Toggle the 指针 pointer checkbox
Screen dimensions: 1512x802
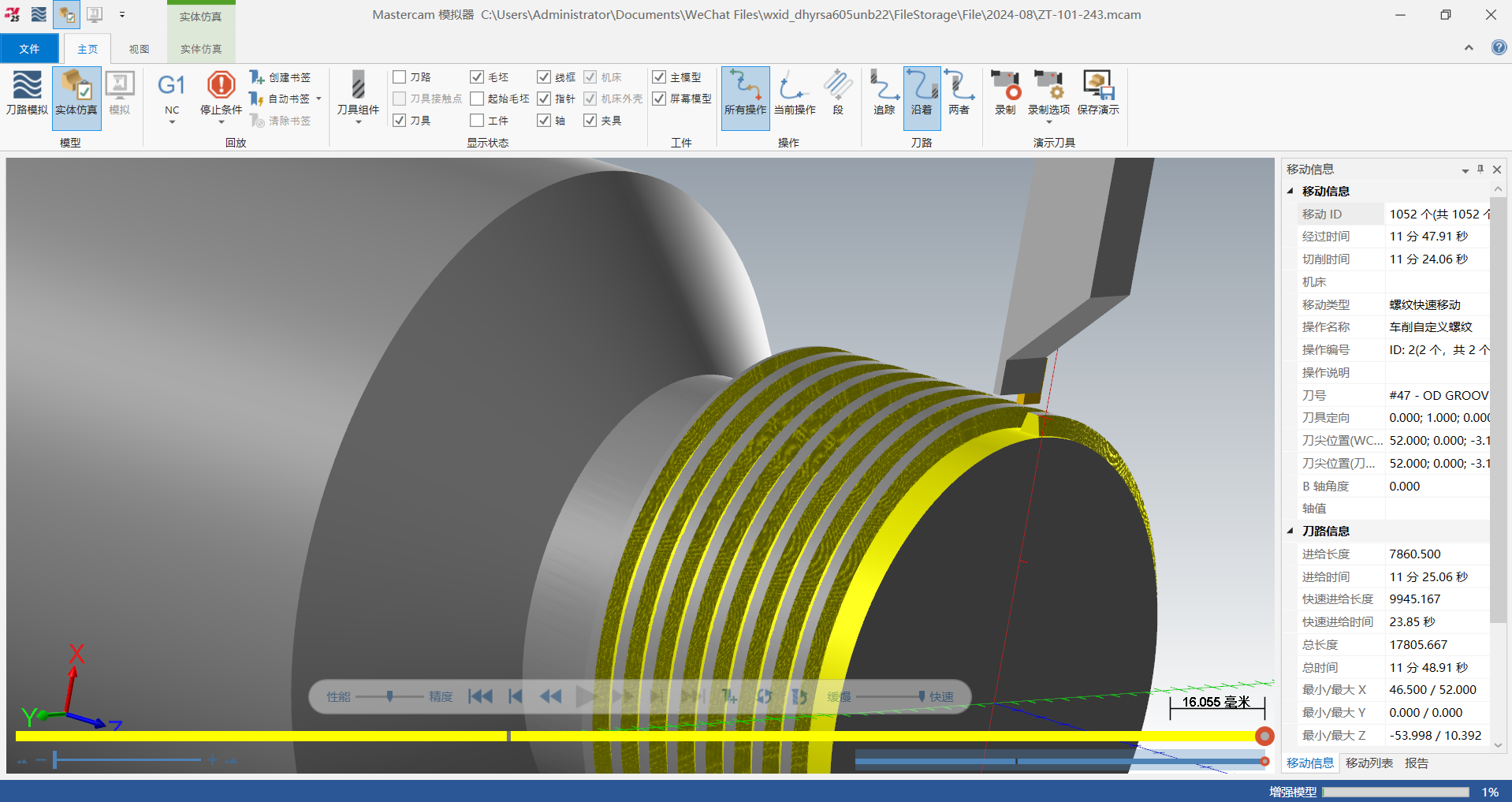[543, 99]
